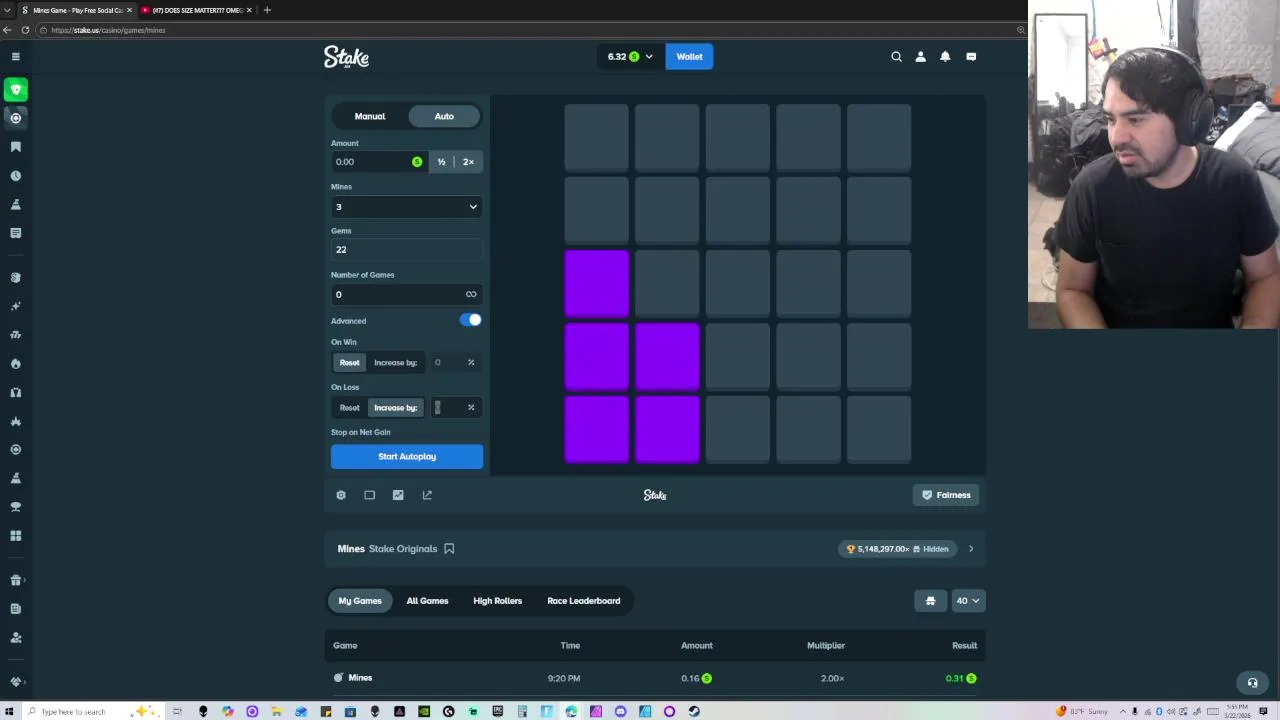Open the user profile icon in the header
The height and width of the screenshot is (720, 1280).
coord(920,57)
